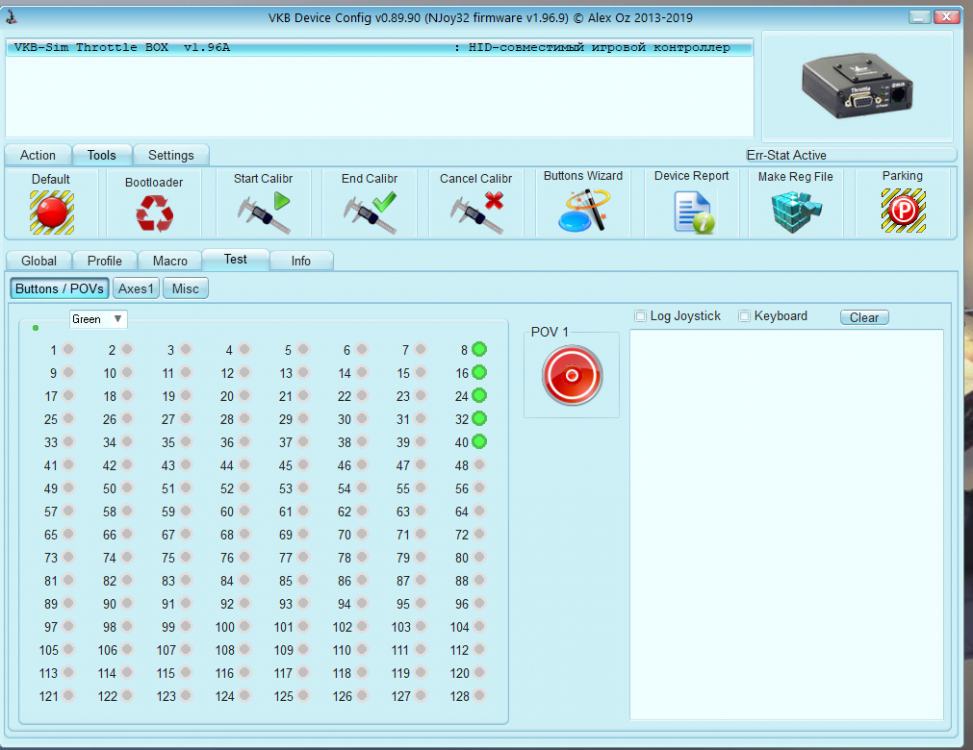The image size is (973, 750).
Task: Activate the Parking icon
Action: point(902,211)
